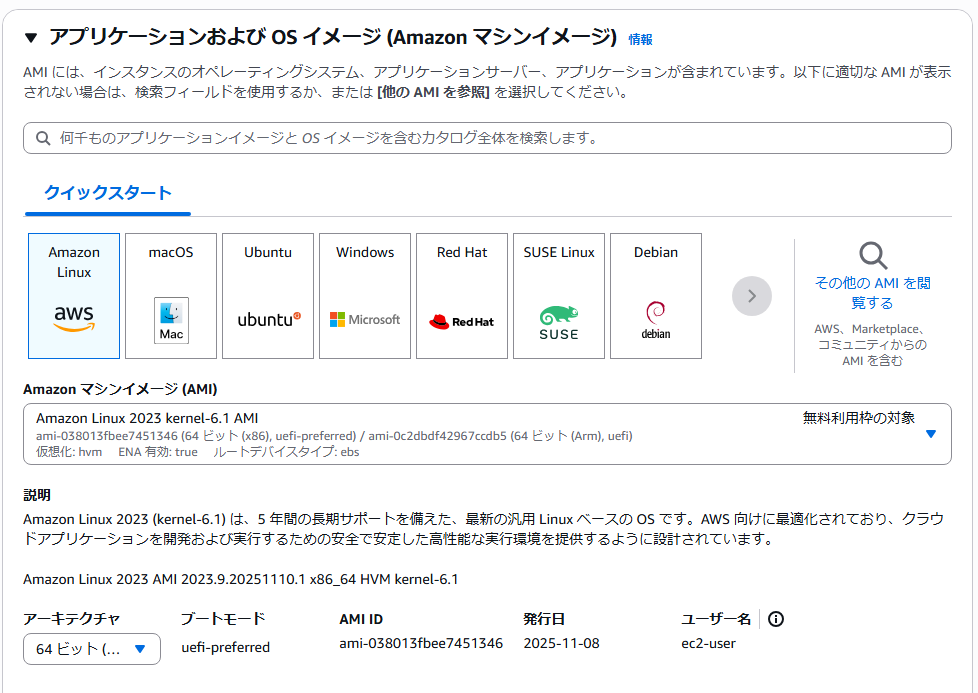This screenshot has width=978, height=693.
Task: Collapse the アプリケーションおよび OS イメージ section
Action: click(31, 38)
